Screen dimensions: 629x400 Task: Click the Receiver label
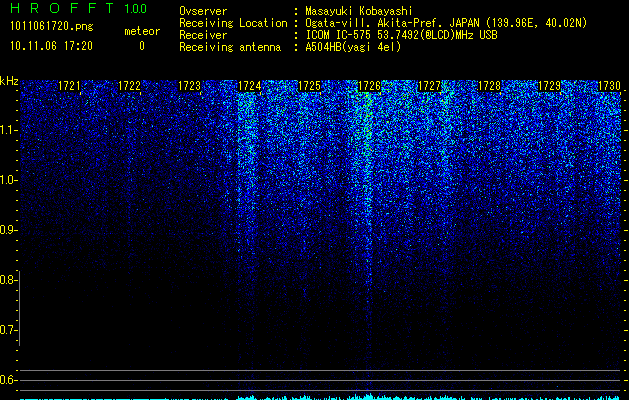coord(203,35)
